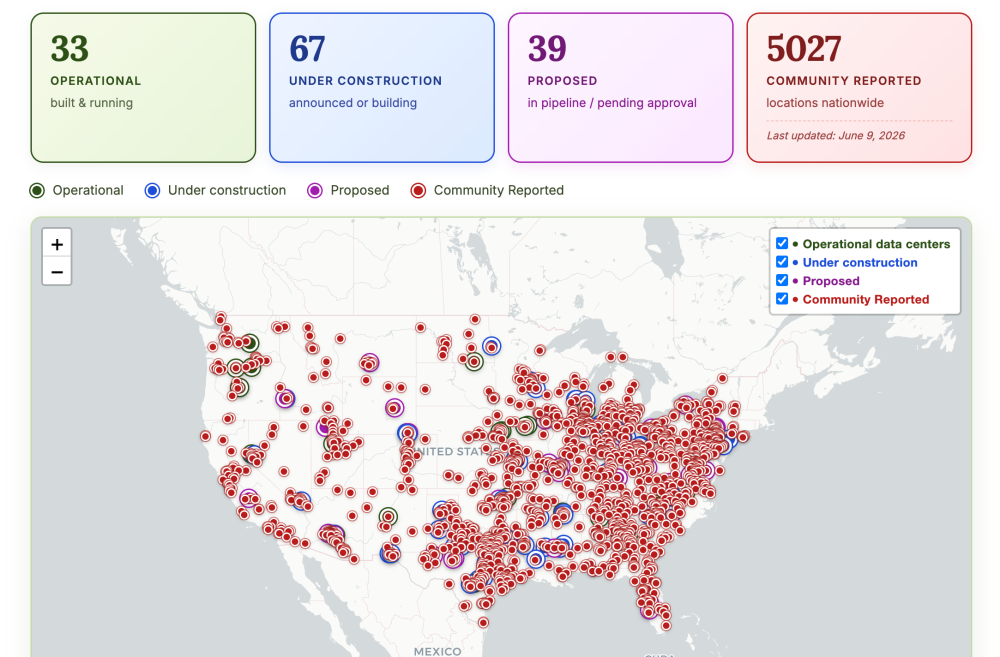Click the Community Reported label in map layers

click(865, 299)
